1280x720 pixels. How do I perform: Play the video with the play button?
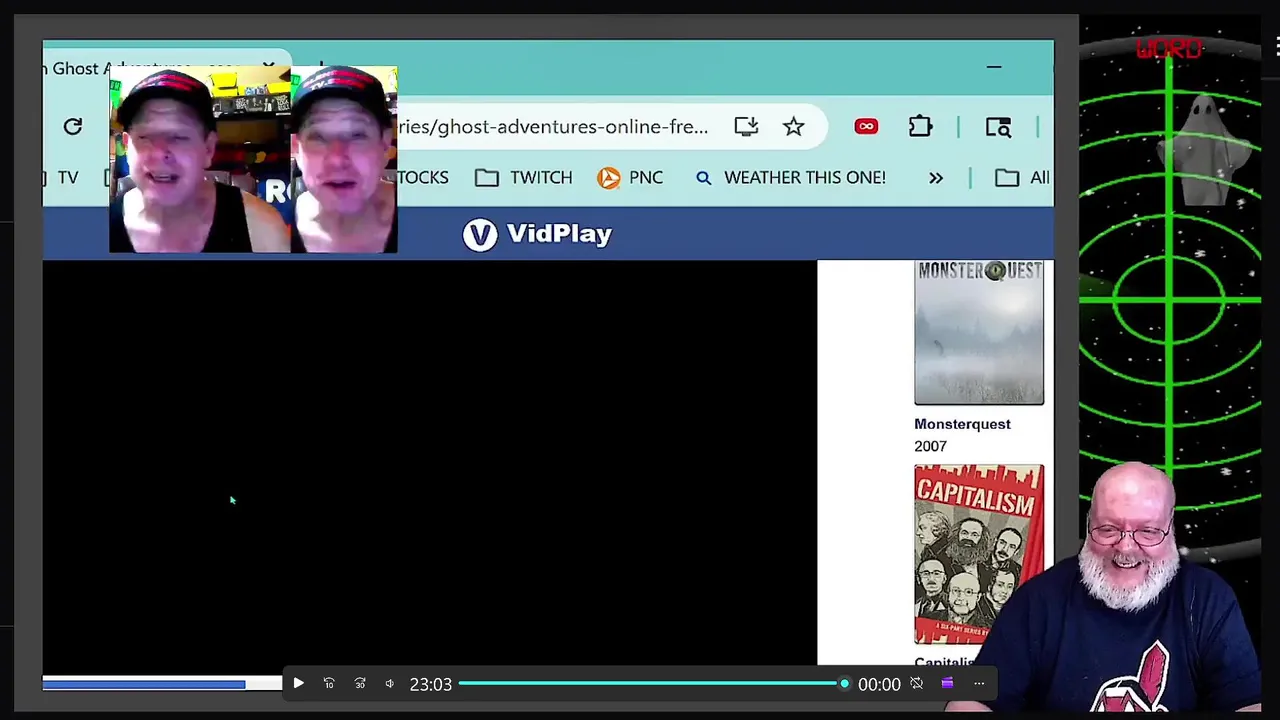(298, 684)
